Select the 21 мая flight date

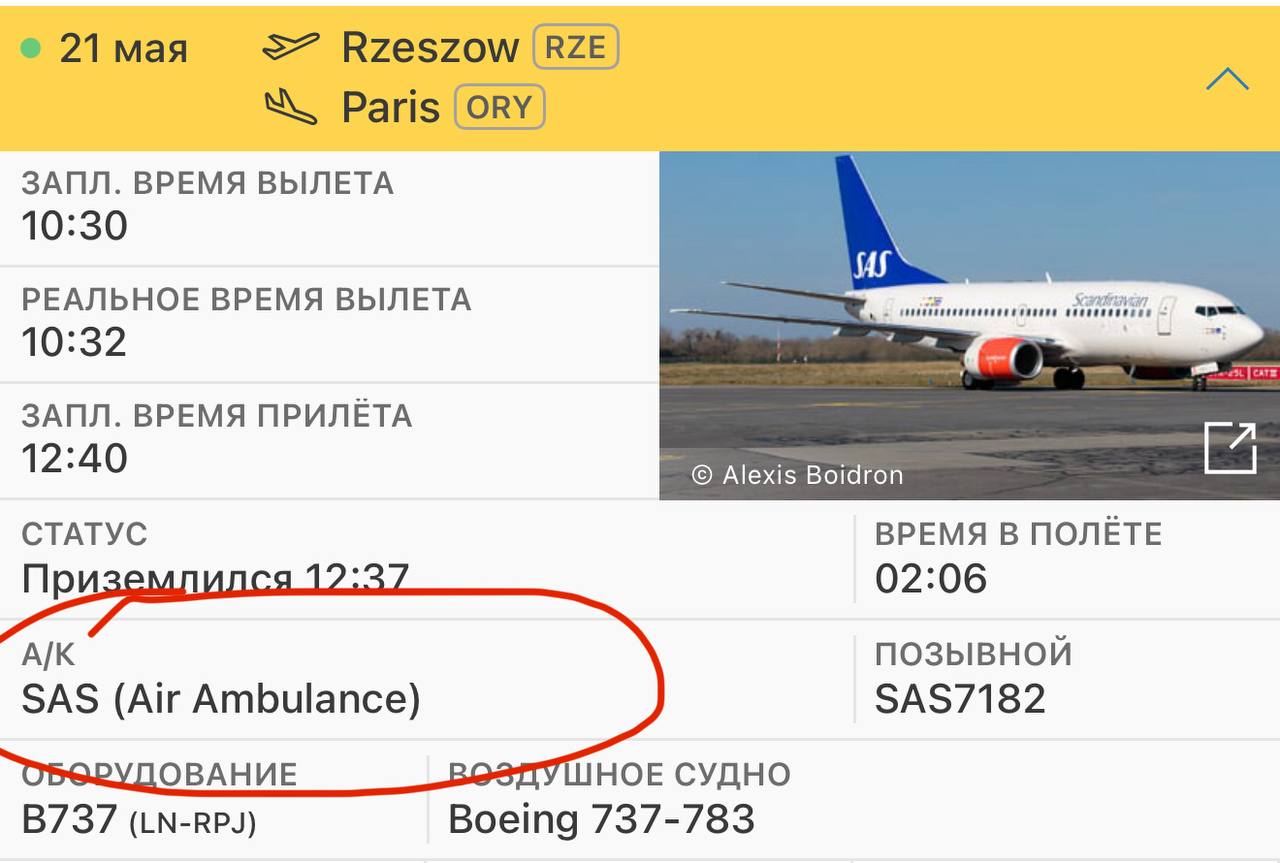click(x=123, y=48)
